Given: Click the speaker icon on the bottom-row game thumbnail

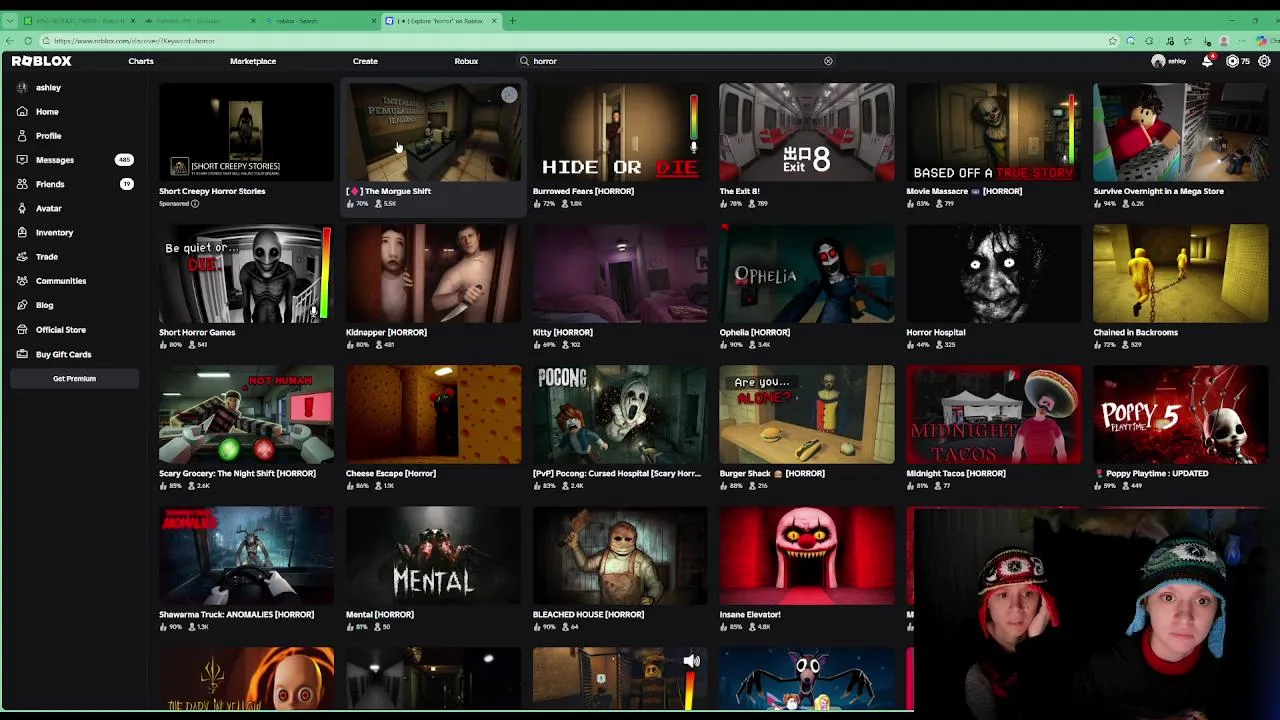Looking at the screenshot, I should 691,661.
